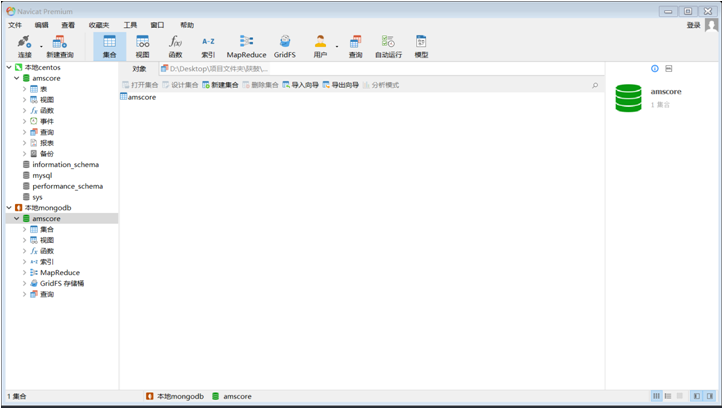Click the 登录 link
This screenshot has height=408, width=722.
tap(693, 25)
